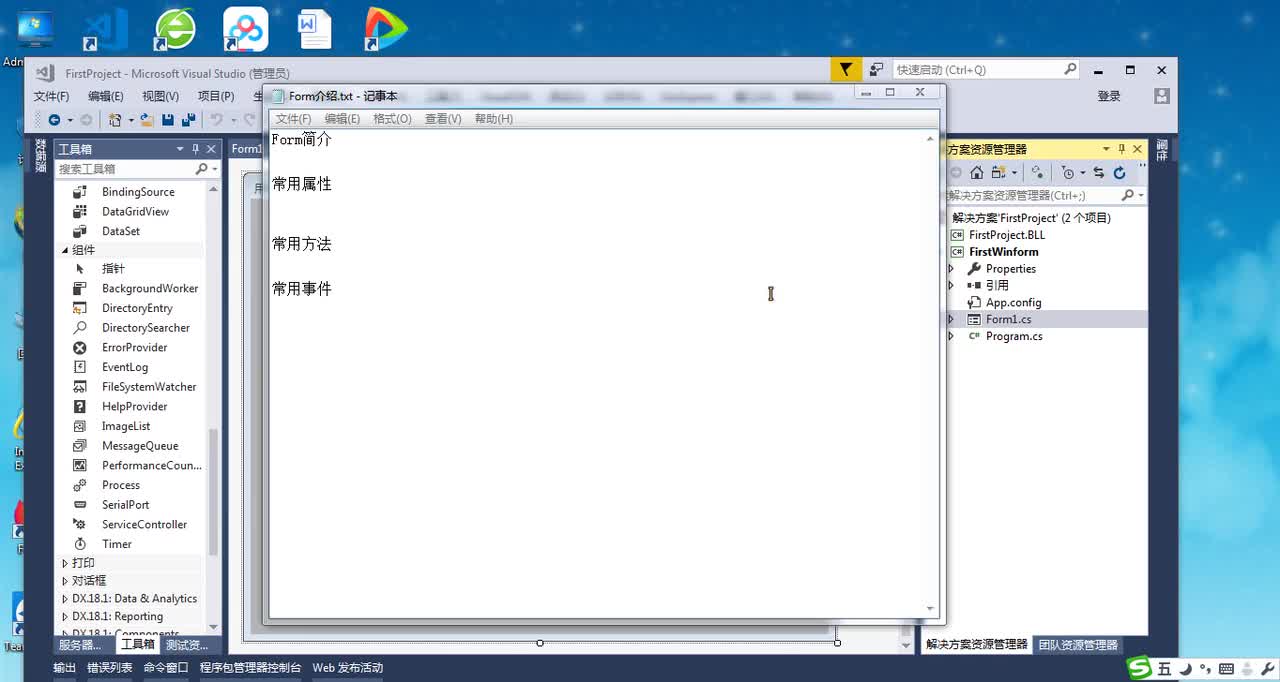This screenshot has height=682, width=1280.
Task: Toggle the toolbox panel auto-hide pin
Action: point(196,149)
